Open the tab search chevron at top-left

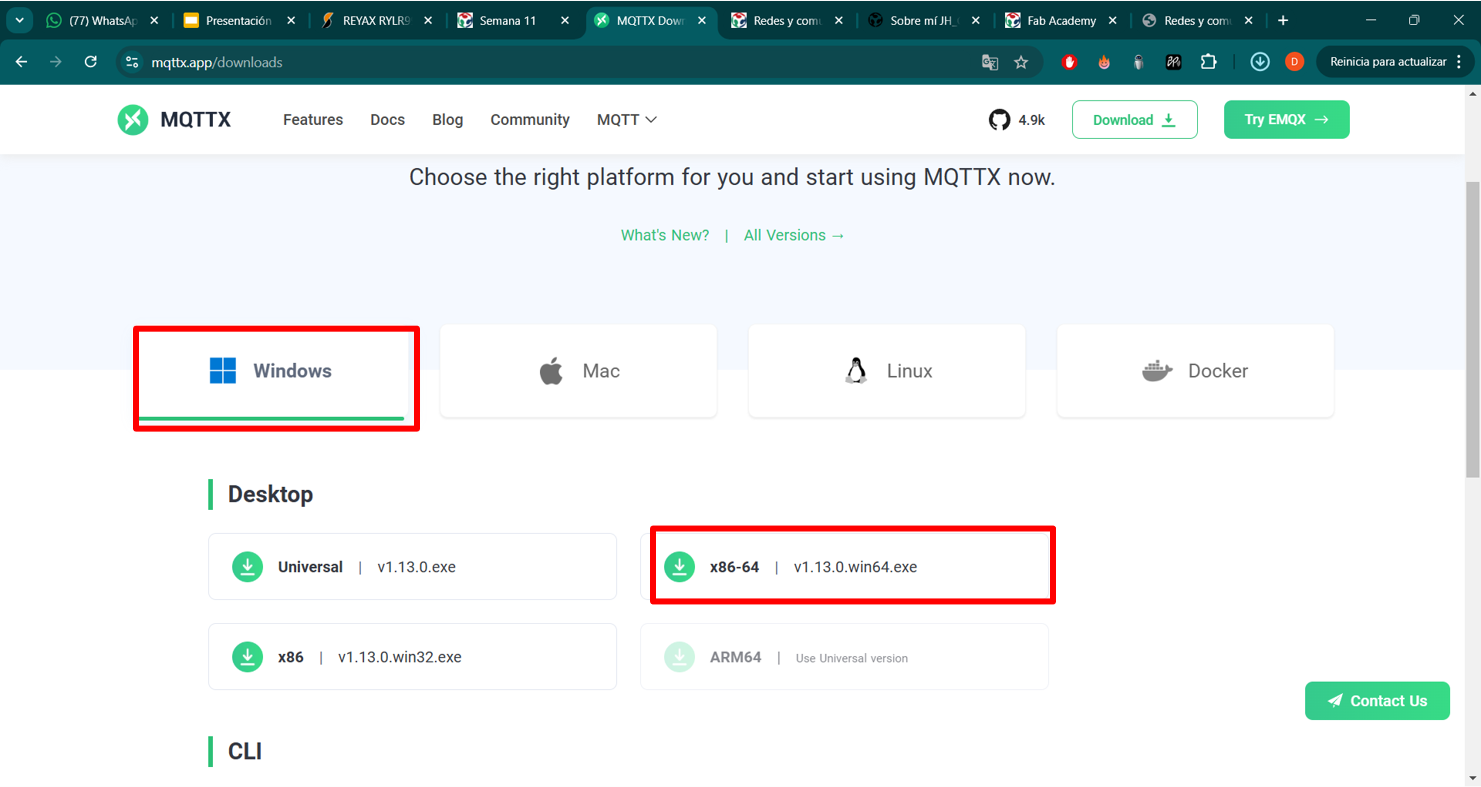point(19,20)
